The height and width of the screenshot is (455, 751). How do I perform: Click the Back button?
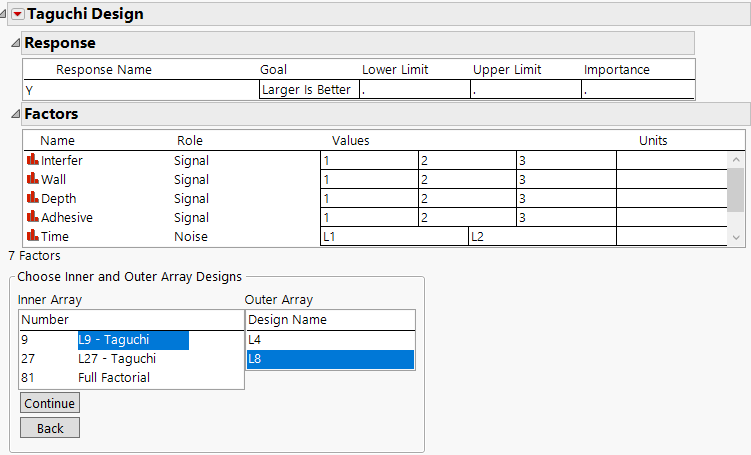[50, 428]
